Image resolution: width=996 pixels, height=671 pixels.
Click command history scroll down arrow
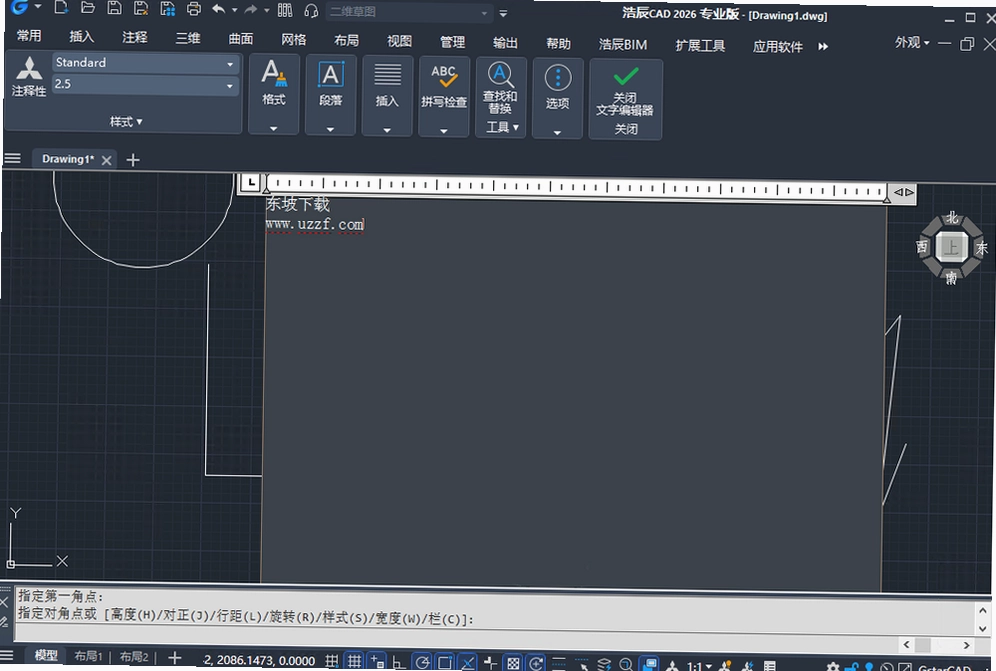[983, 629]
